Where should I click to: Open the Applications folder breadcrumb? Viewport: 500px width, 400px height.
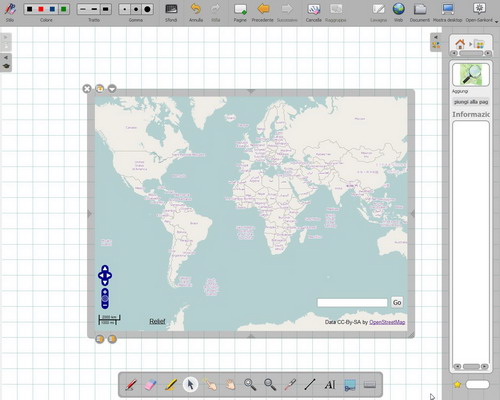479,44
